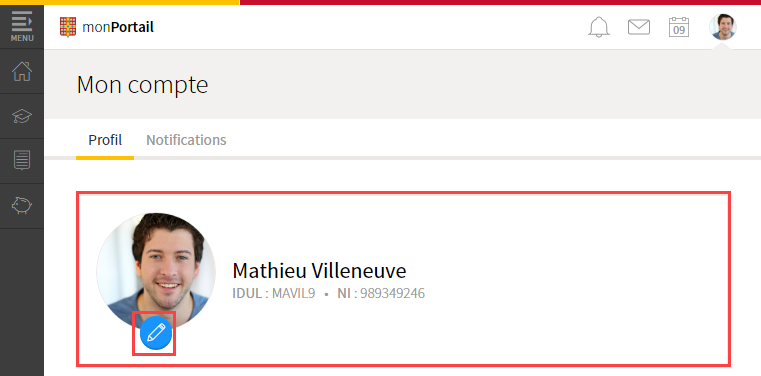This screenshot has width=761, height=376.
Task: Click the NI number 989349246
Action: click(x=392, y=294)
